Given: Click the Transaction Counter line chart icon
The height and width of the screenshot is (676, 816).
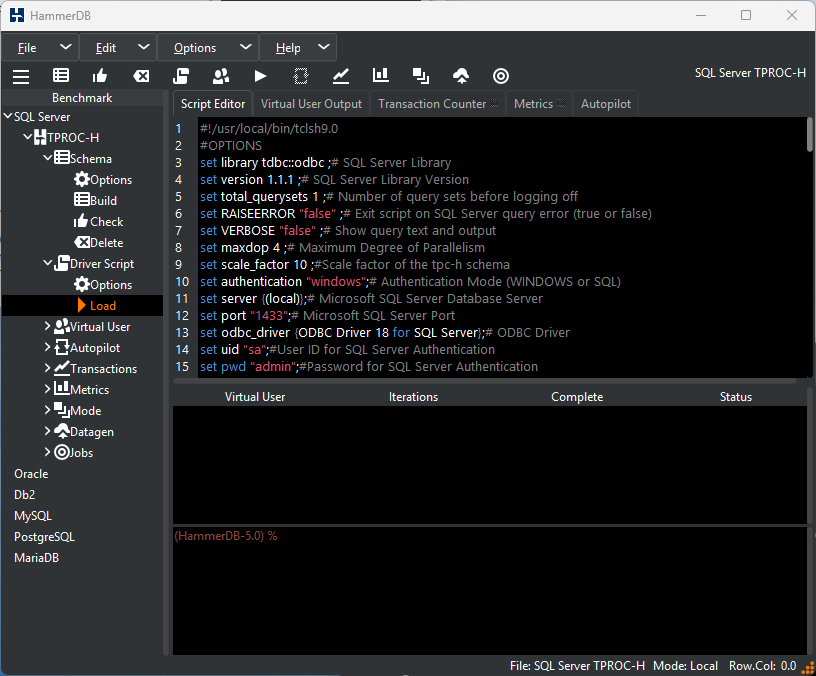Looking at the screenshot, I should (341, 76).
